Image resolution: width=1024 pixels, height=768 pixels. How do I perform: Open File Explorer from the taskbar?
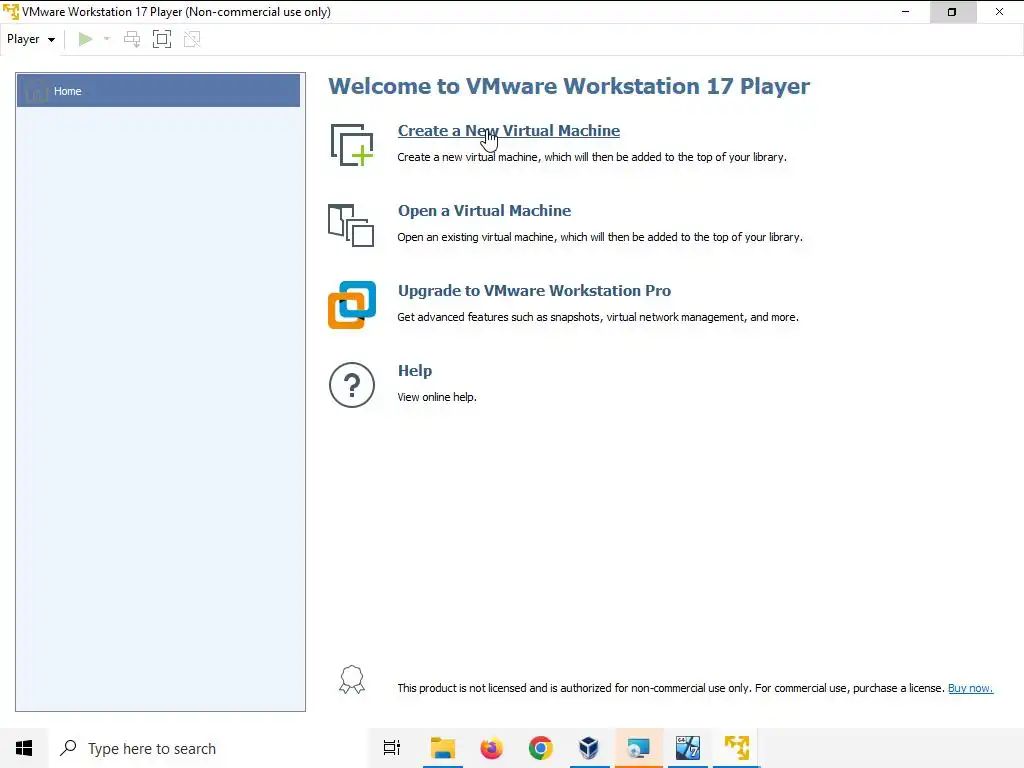443,748
